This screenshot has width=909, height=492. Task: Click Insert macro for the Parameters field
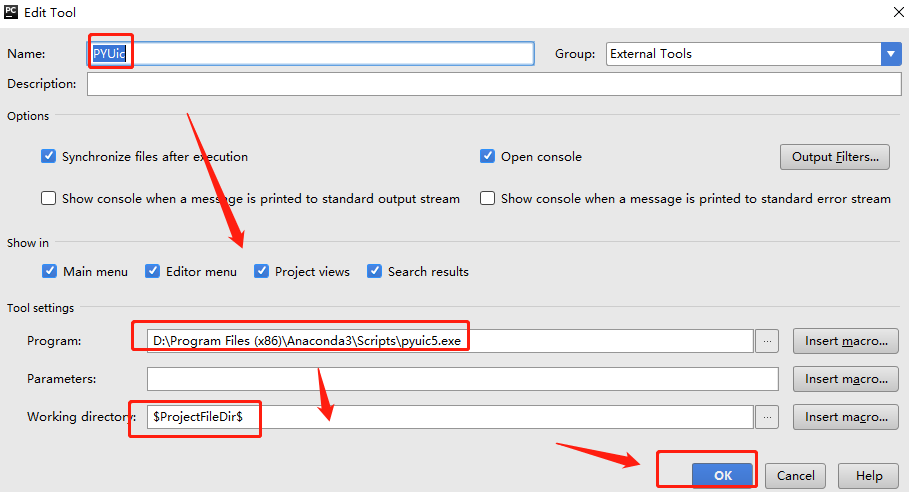[846, 379]
